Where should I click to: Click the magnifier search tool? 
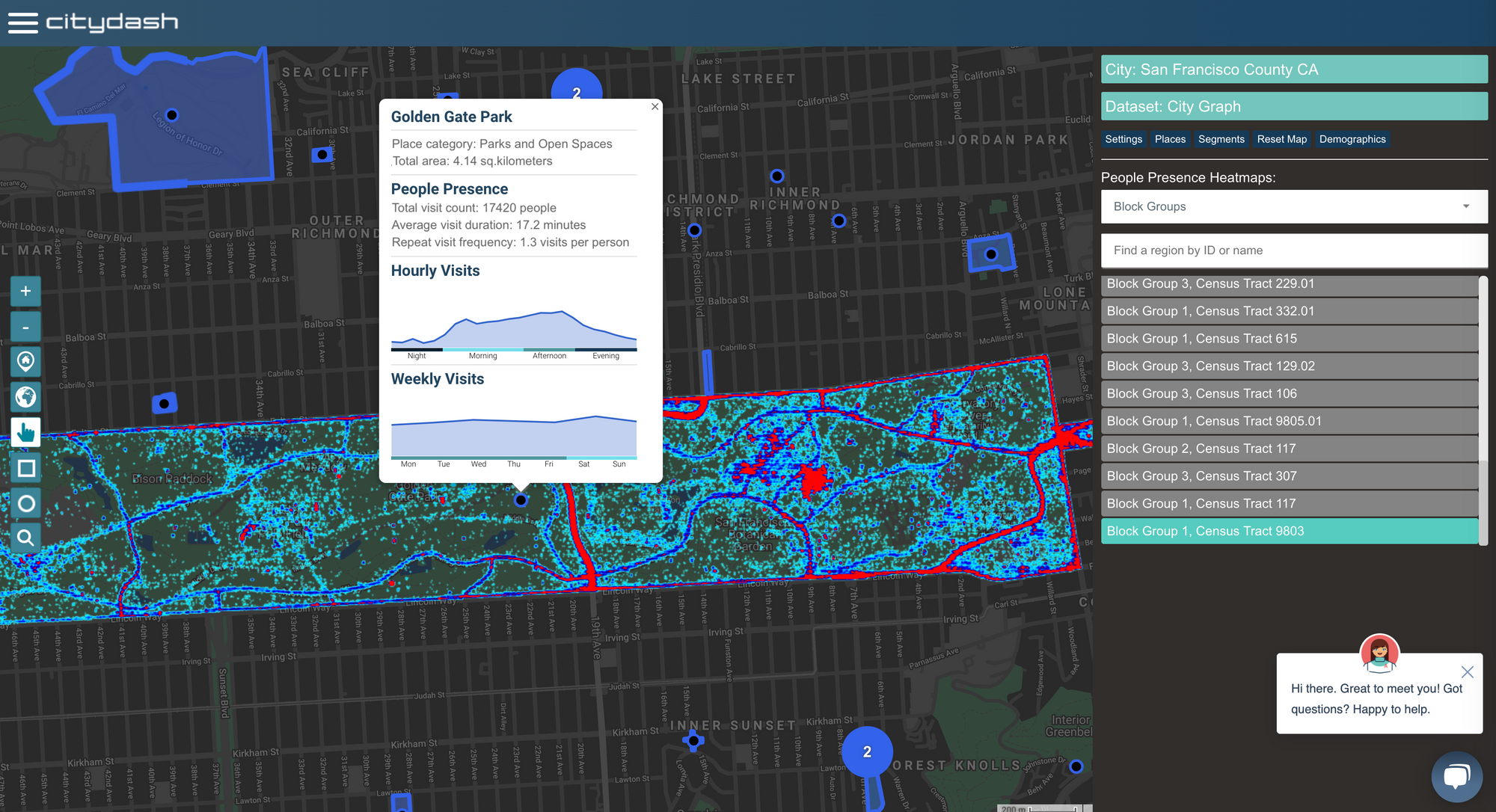(25, 538)
